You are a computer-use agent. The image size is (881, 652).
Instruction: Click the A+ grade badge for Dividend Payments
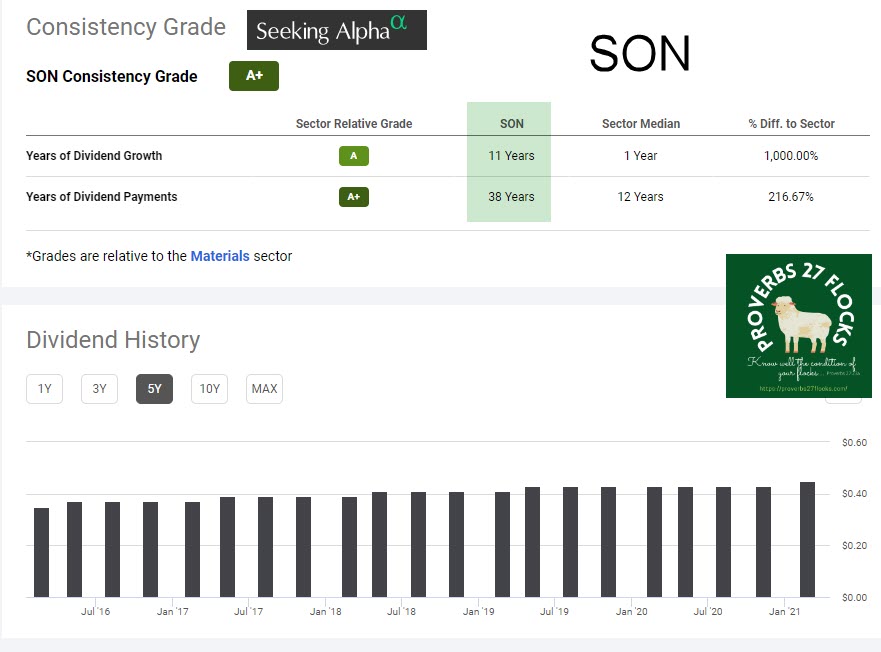353,197
